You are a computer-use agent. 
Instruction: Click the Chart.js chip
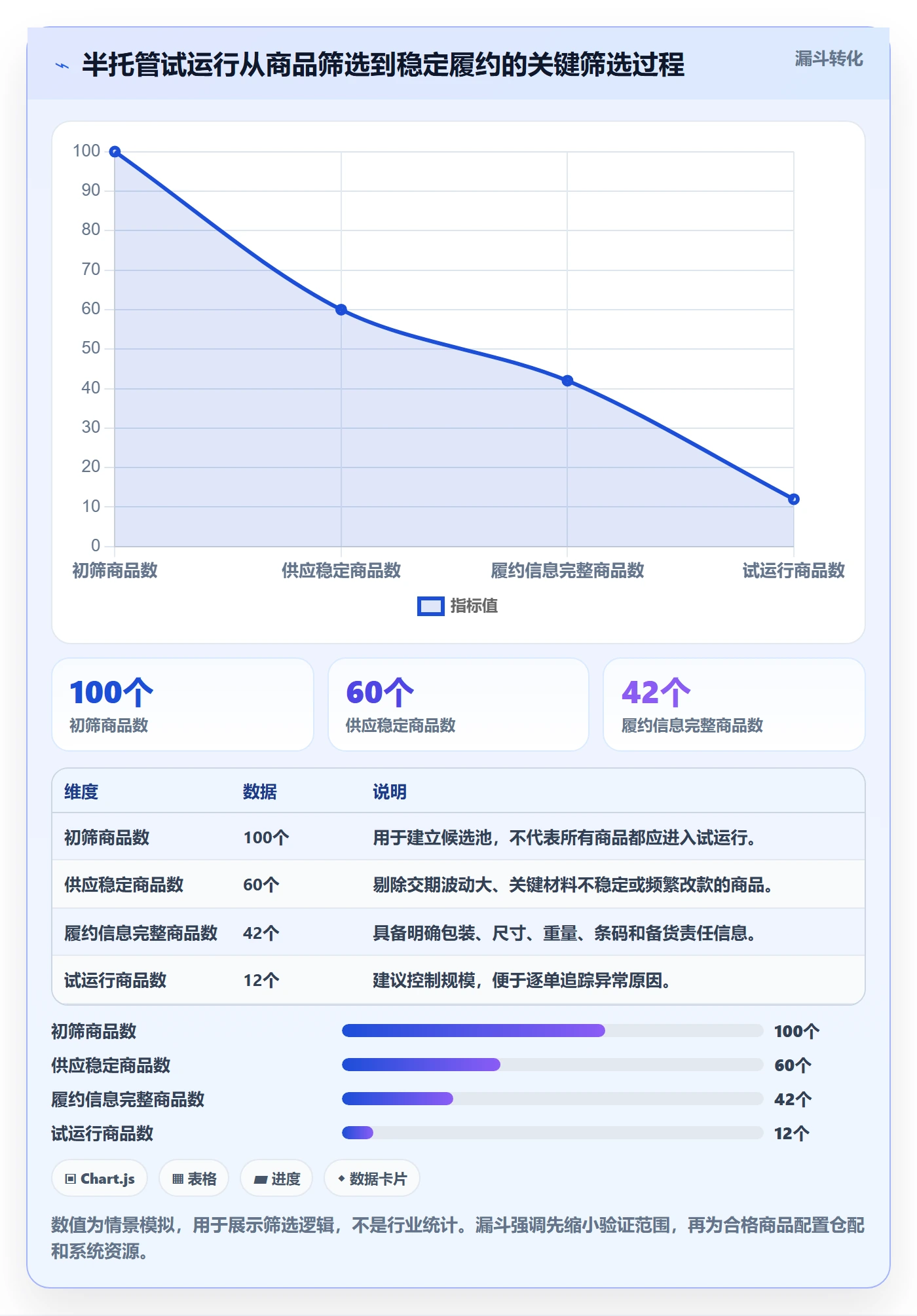click(100, 1179)
